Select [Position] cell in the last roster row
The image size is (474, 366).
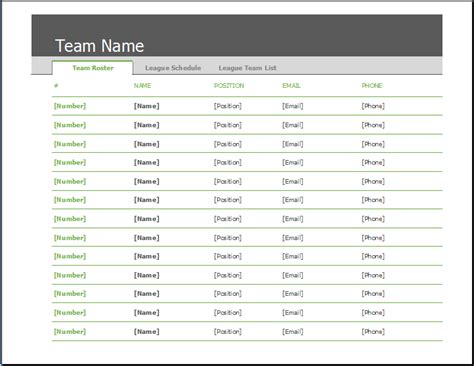[x=228, y=332]
